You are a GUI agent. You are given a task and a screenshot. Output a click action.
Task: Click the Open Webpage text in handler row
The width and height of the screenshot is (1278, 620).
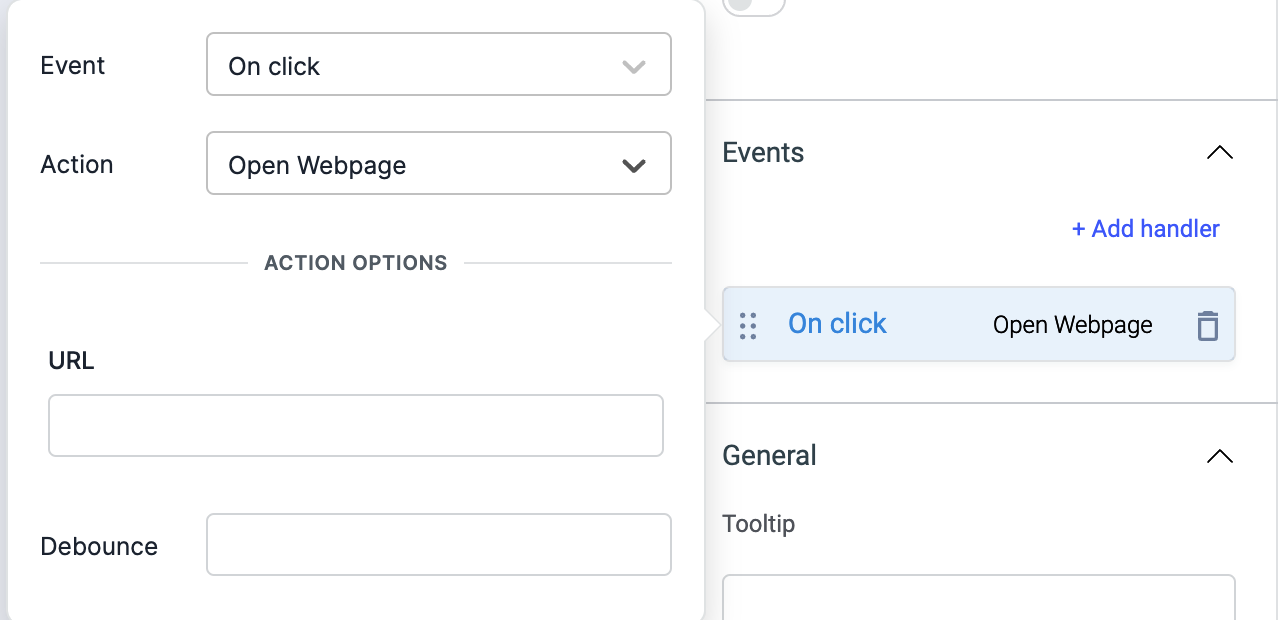(1072, 325)
